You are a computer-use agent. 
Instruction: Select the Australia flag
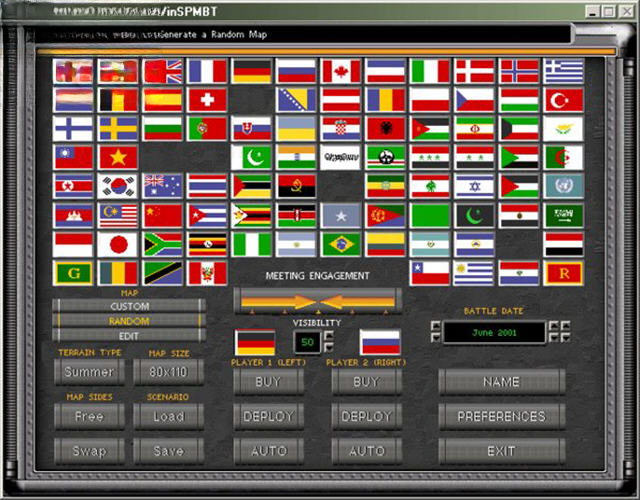(x=162, y=186)
